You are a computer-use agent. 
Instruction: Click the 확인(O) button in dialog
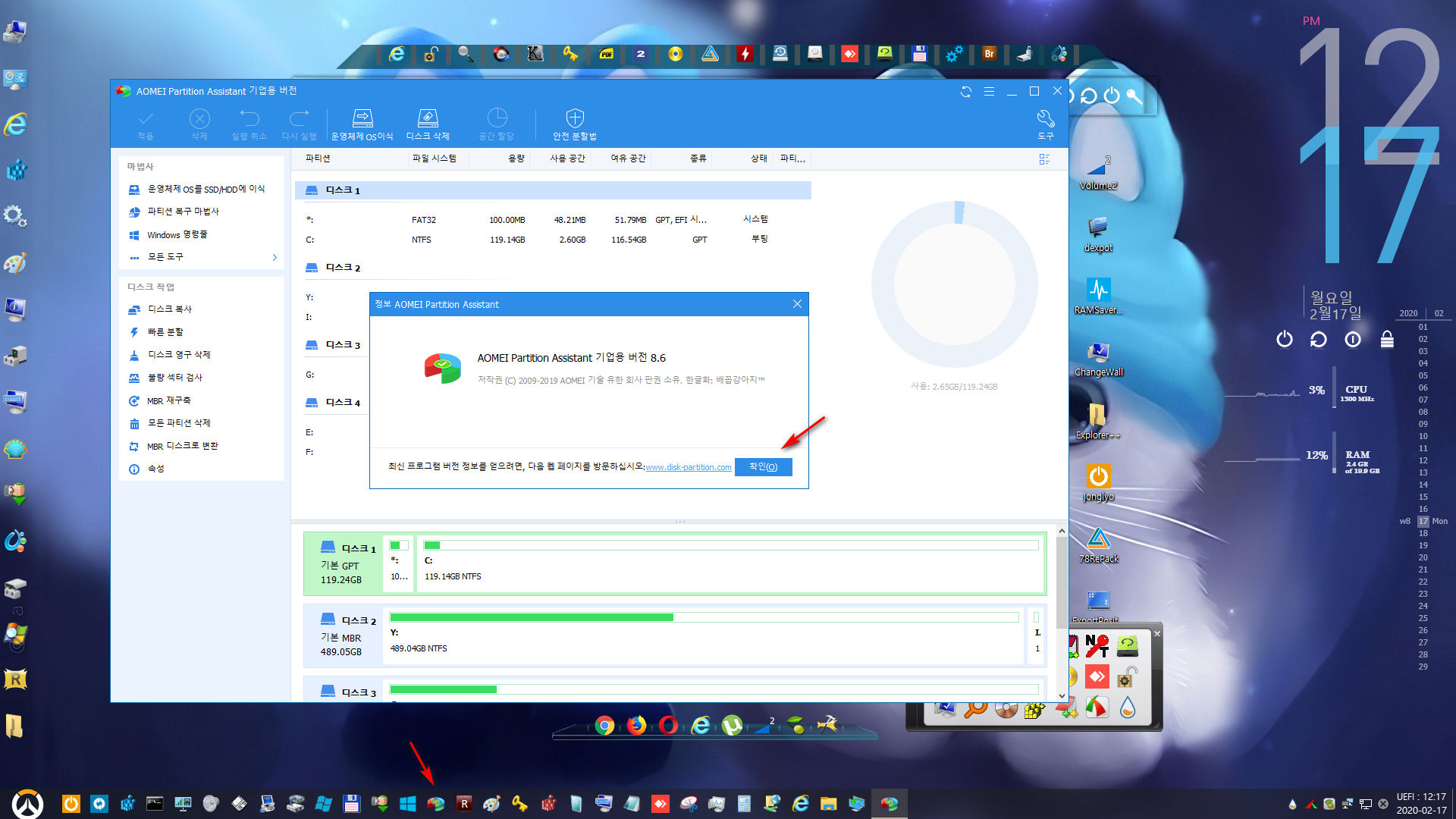pyautogui.click(x=764, y=467)
